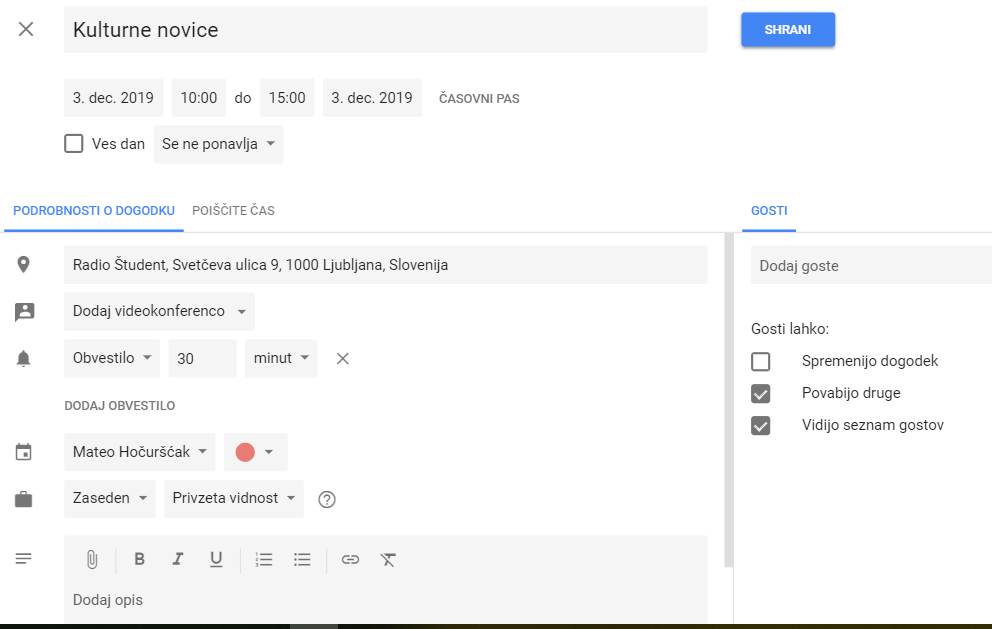Insert a link in description
The image size is (992, 629).
[x=350, y=560]
